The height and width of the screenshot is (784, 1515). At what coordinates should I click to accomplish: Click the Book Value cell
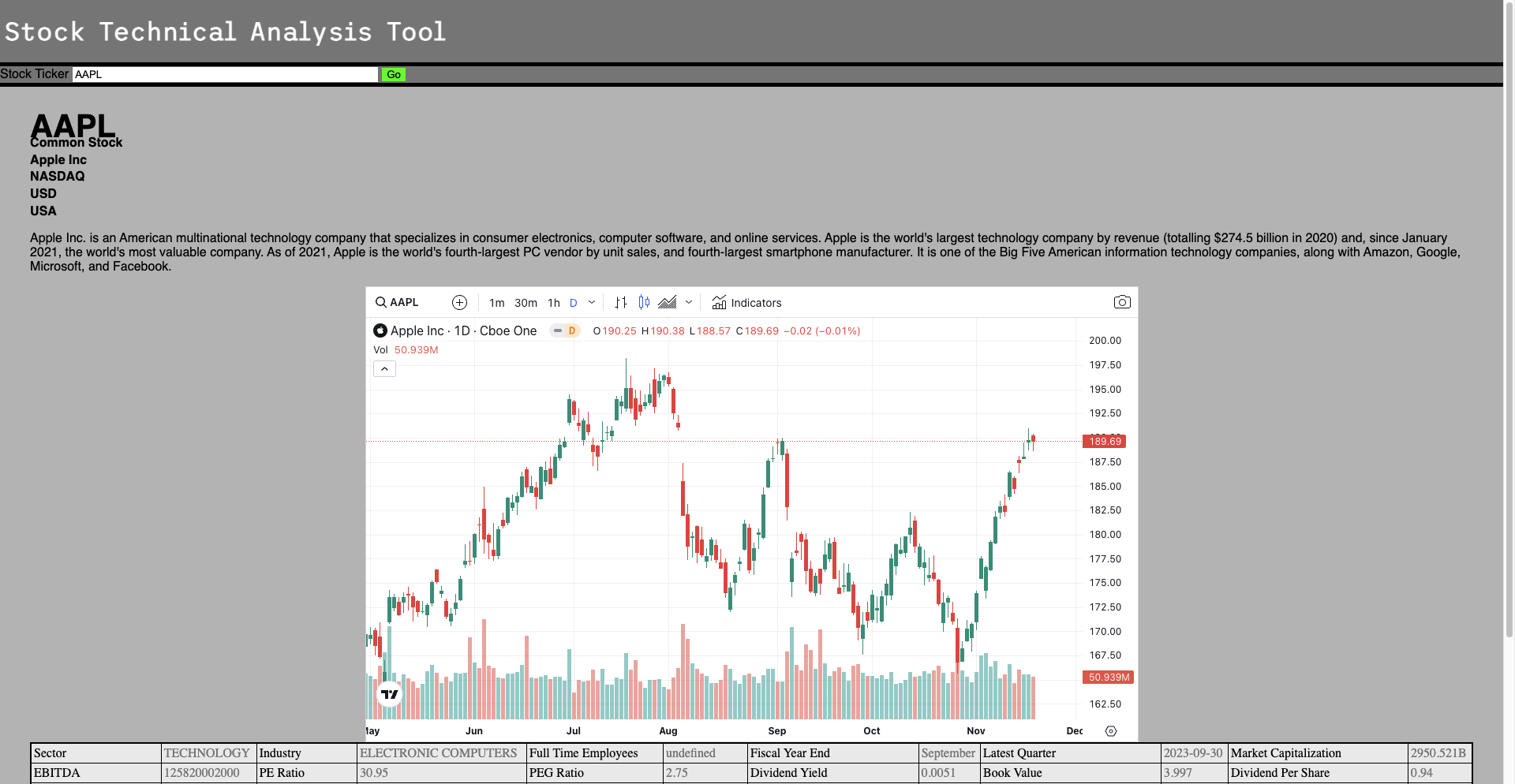pyautogui.click(x=1071, y=773)
